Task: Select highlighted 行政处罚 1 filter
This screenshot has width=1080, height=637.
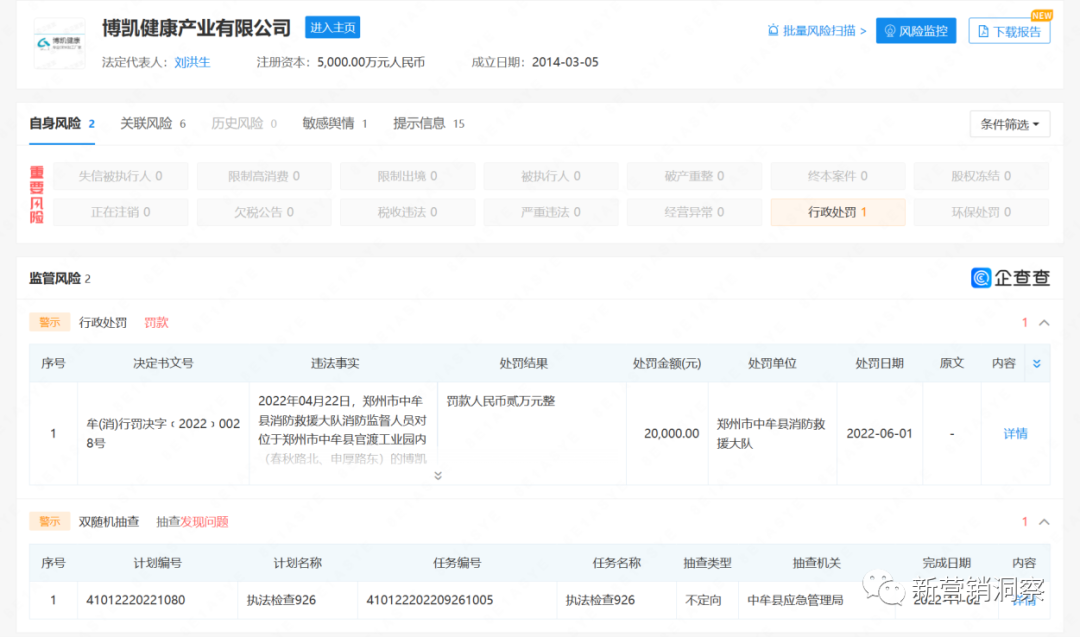Action: click(x=838, y=212)
